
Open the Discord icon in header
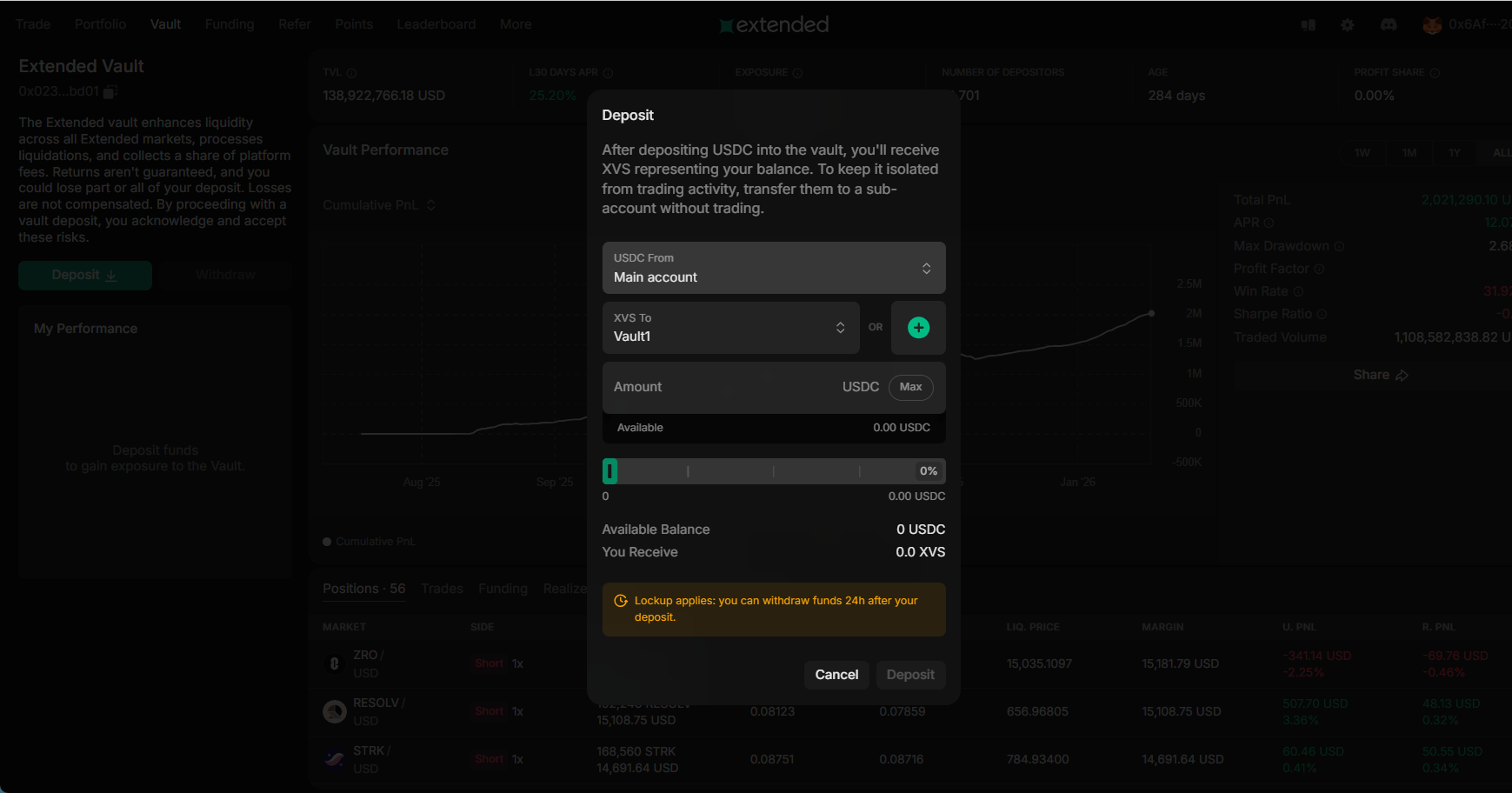pos(1389,25)
